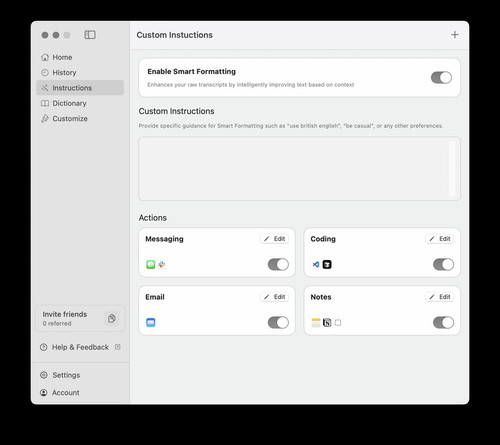Click the external link icon beside Help & Feedback
Screen dimensions: 500x445
[118, 347]
